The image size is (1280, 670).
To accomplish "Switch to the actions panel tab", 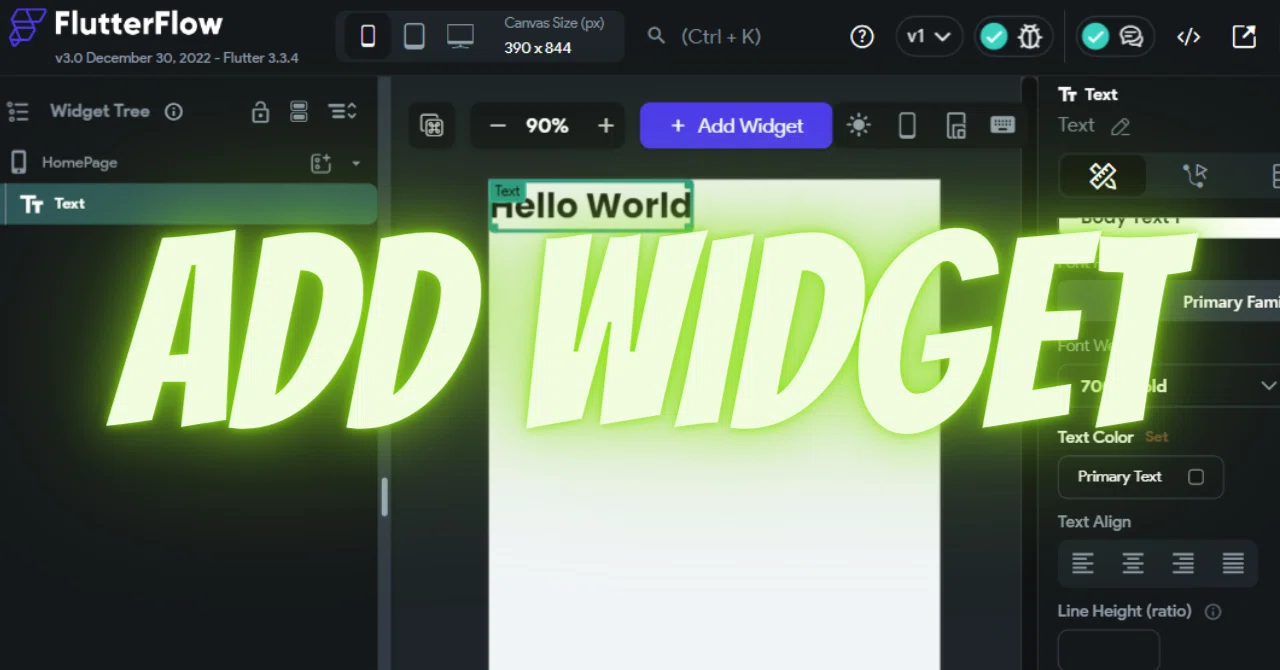I will (1194, 177).
